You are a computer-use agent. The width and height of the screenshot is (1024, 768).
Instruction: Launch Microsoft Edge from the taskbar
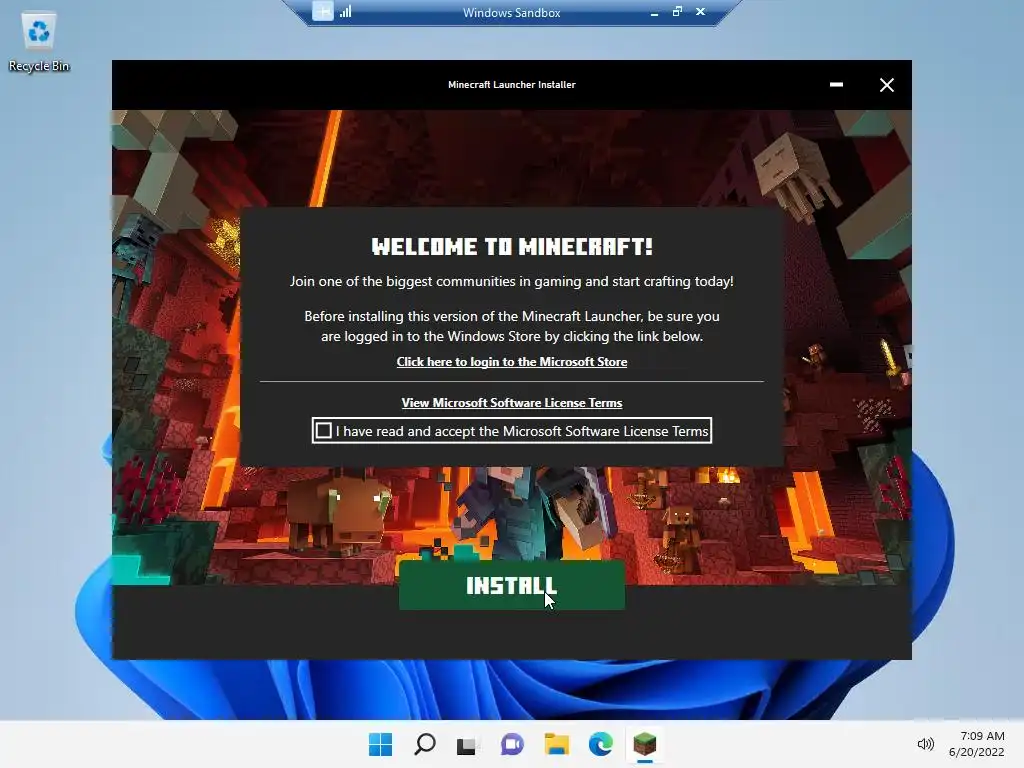600,744
